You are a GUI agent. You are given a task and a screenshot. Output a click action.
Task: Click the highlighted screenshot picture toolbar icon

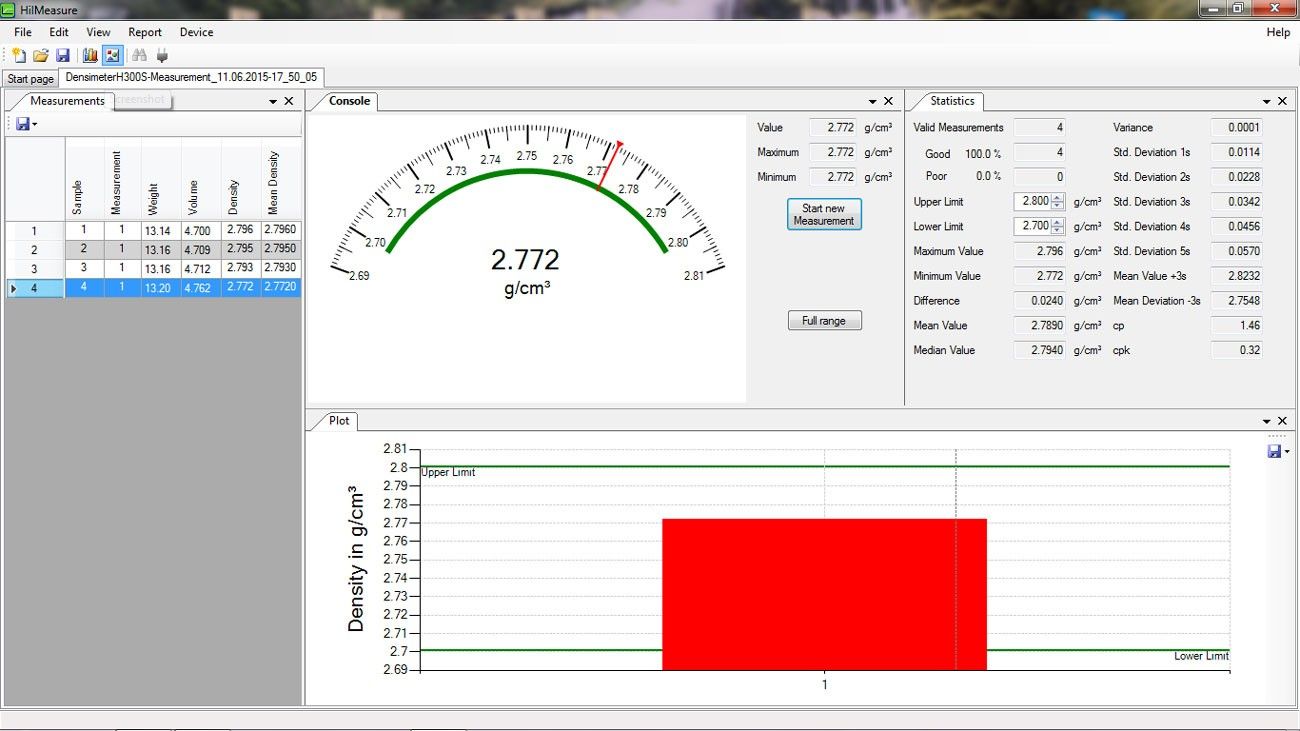[x=112, y=56]
